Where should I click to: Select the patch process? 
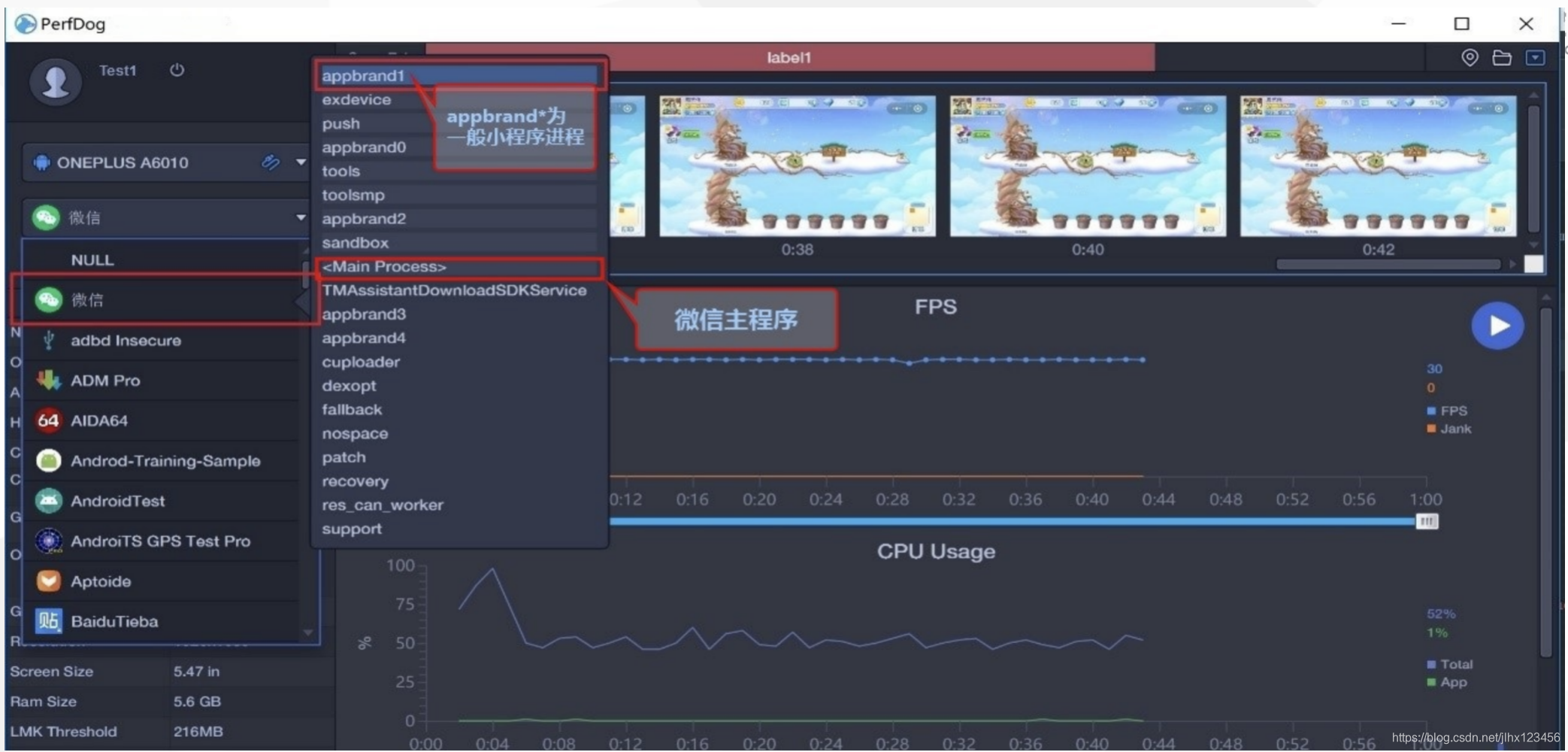(459, 457)
